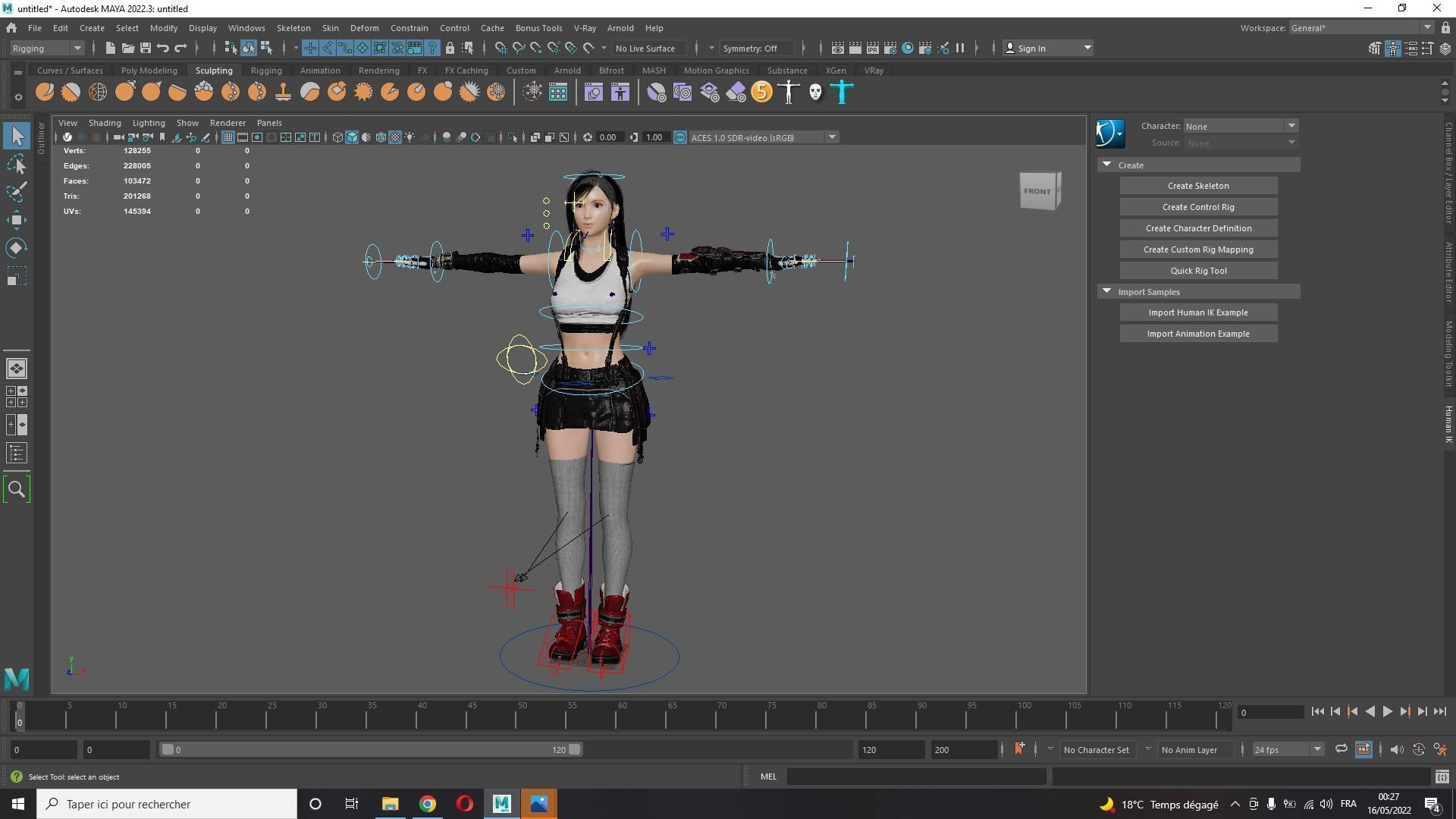The width and height of the screenshot is (1456, 819).
Task: Open the Skeleton menu
Action: coord(293,28)
